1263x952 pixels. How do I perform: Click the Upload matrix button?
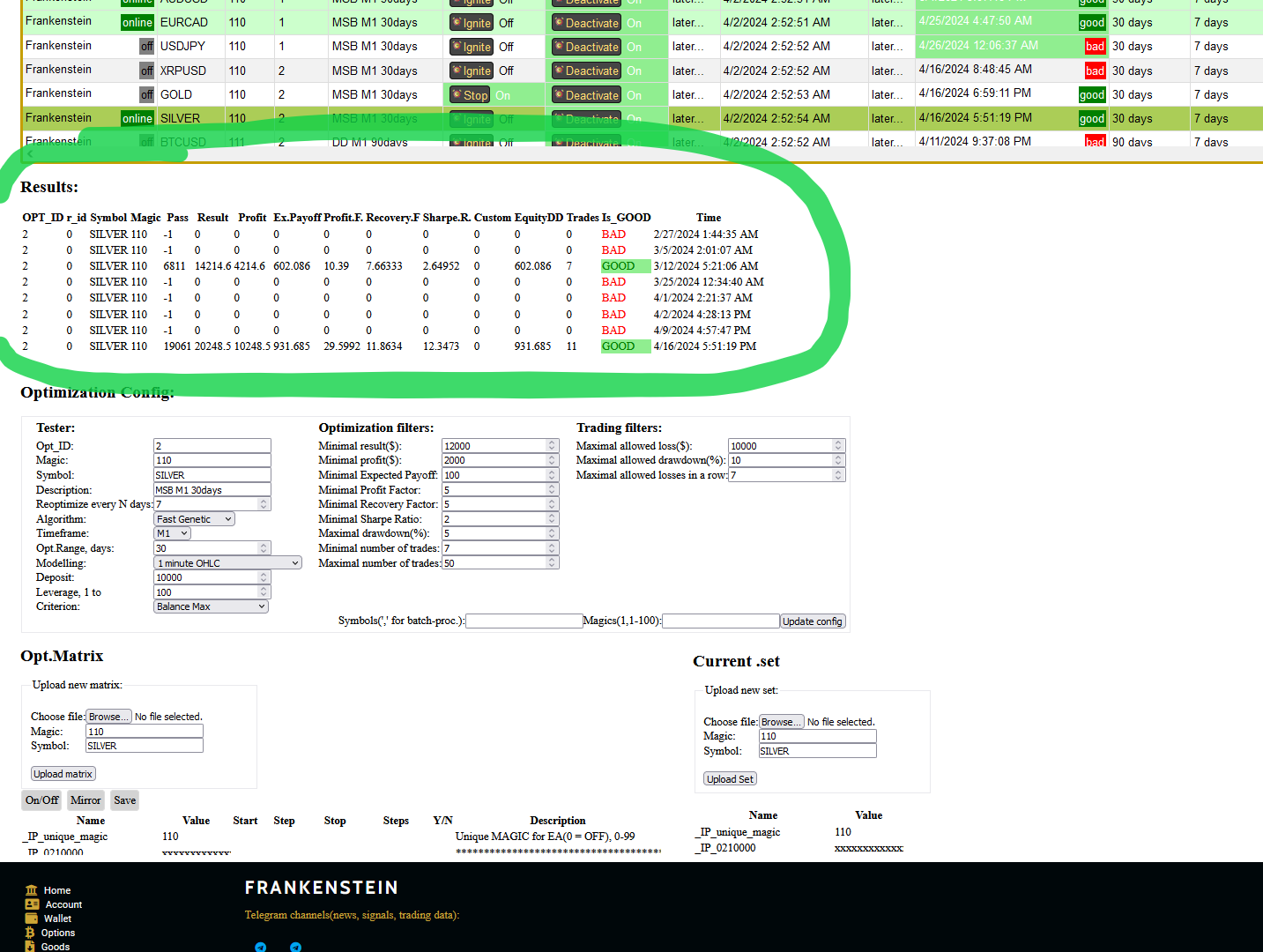pyautogui.click(x=63, y=774)
